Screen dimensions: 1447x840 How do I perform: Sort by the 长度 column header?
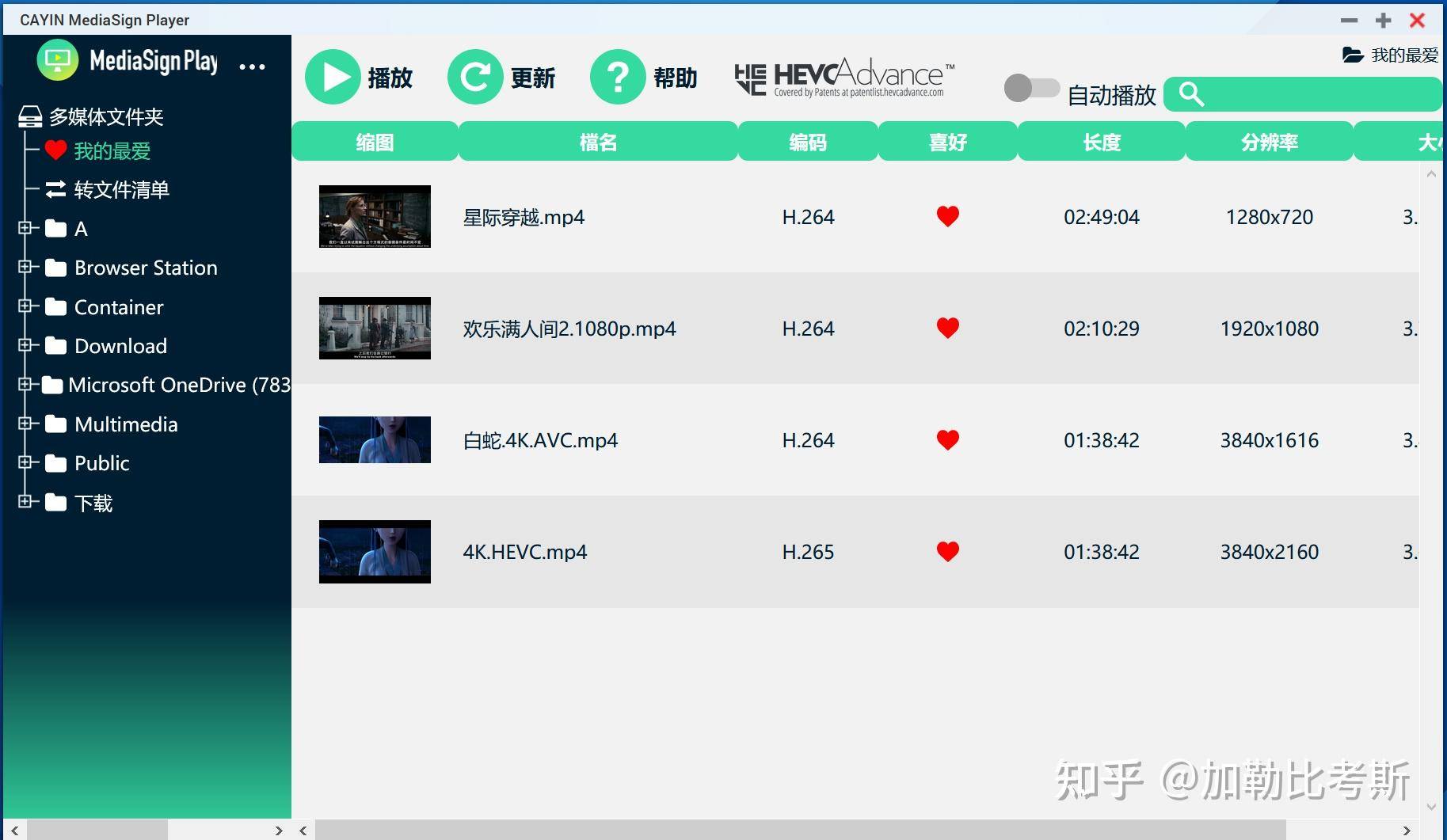(1102, 142)
